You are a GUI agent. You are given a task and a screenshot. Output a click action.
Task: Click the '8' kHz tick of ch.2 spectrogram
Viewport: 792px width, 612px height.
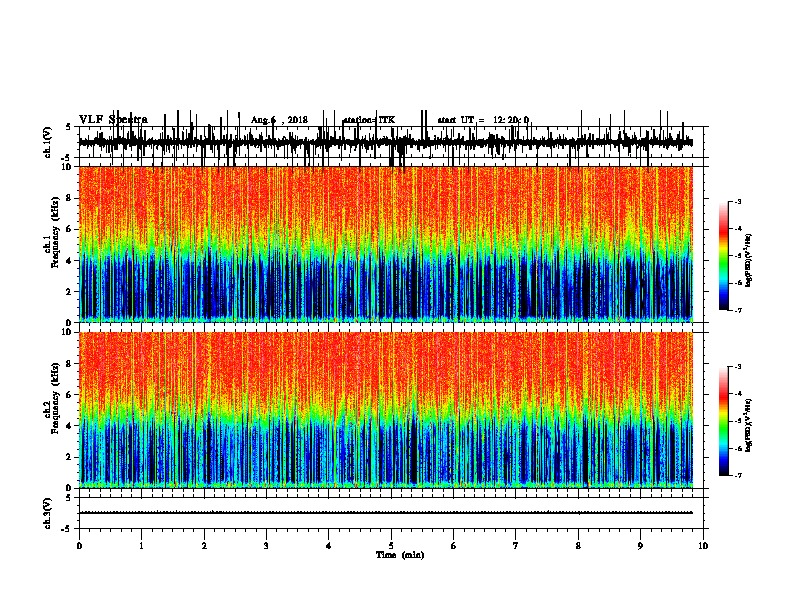[x=70, y=364]
